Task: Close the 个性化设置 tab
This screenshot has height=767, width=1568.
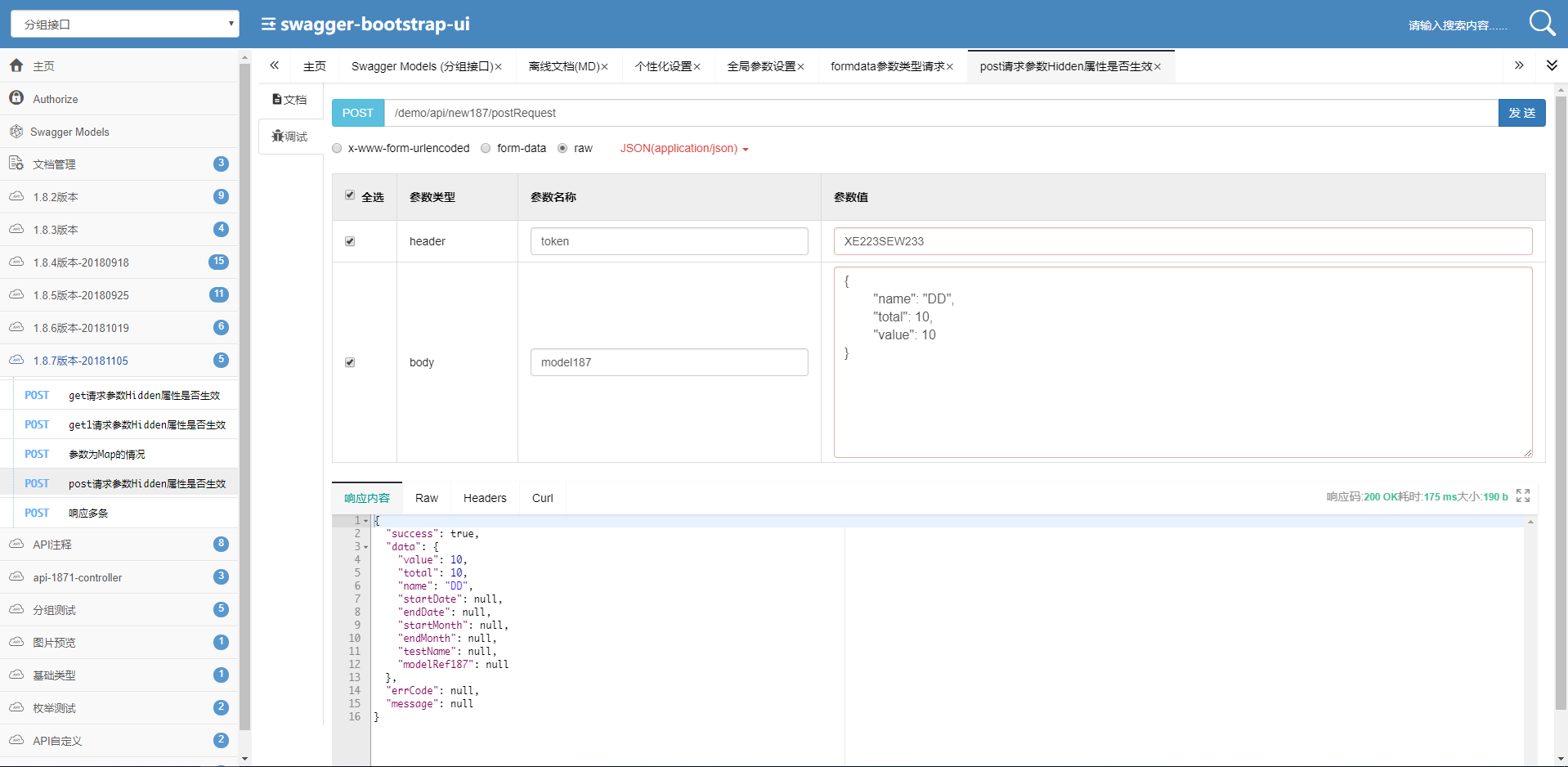Action: pyautogui.click(x=697, y=67)
